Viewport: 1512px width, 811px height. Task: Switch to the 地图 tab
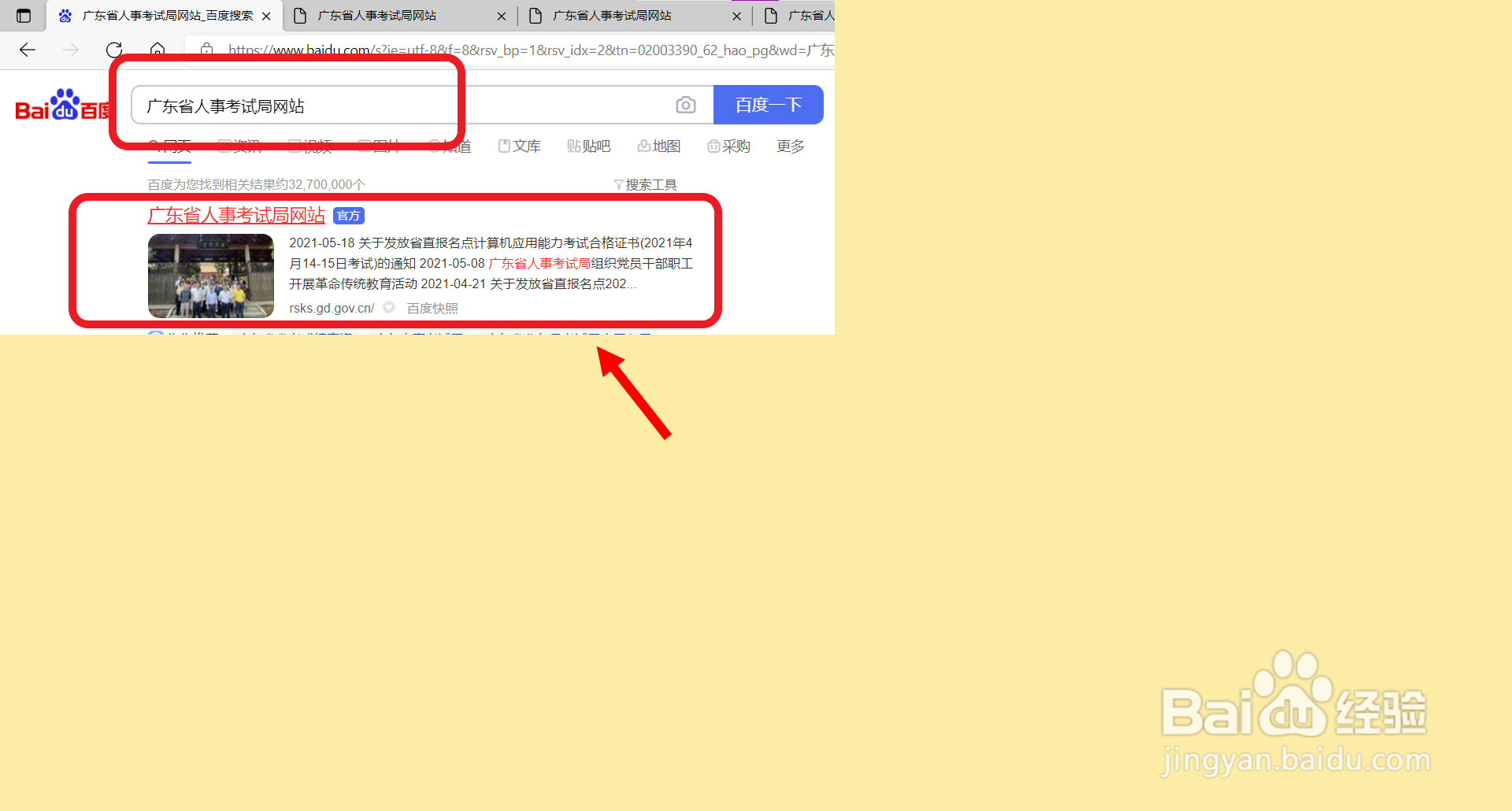pos(659,146)
